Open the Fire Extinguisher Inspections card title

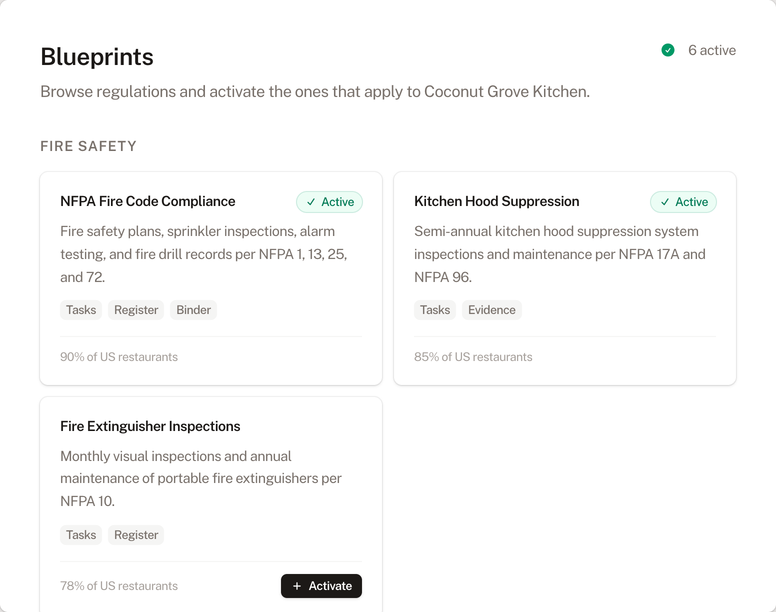pyautogui.click(x=150, y=426)
